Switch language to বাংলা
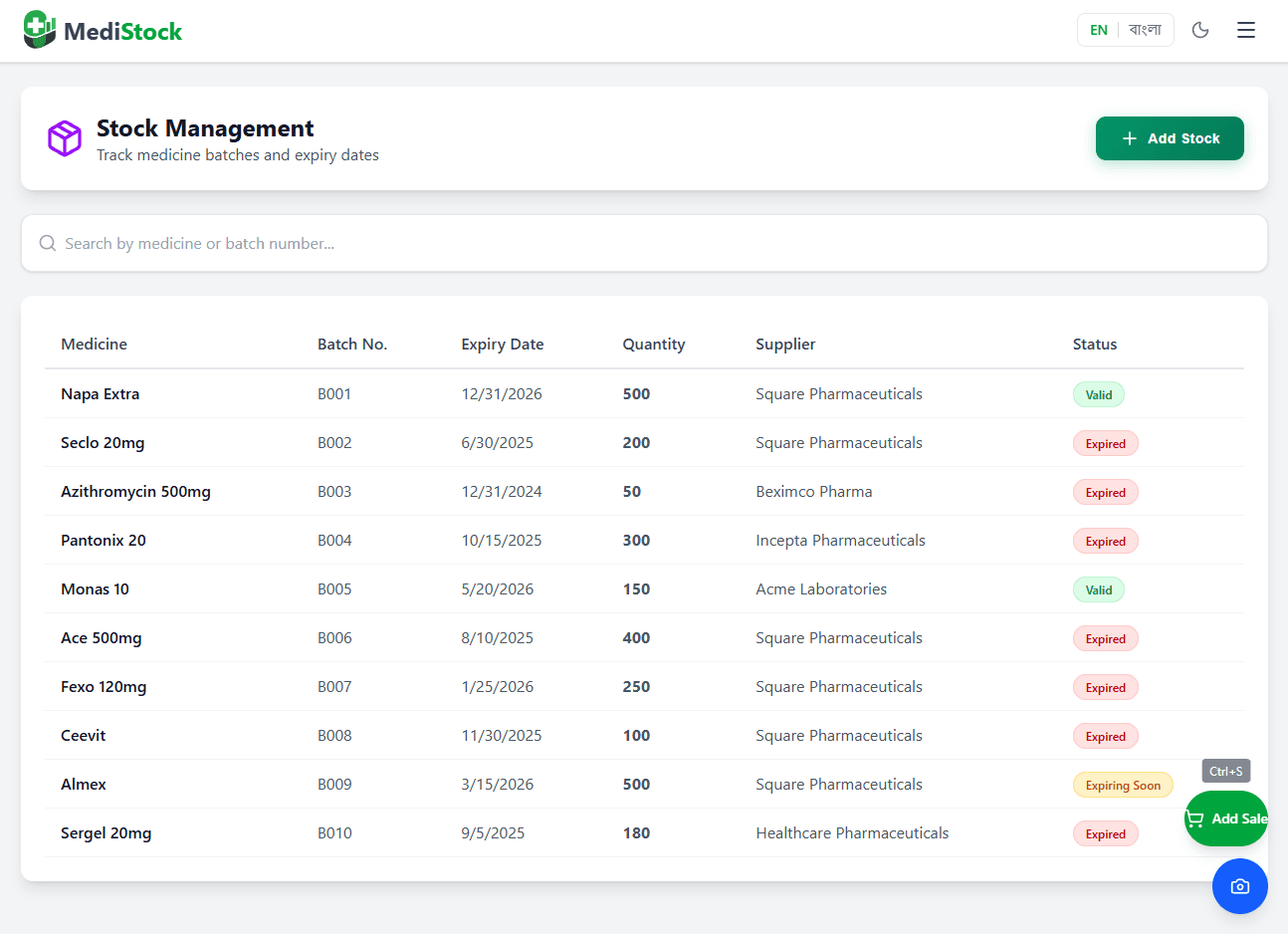Image resolution: width=1288 pixels, height=934 pixels. 1145,30
